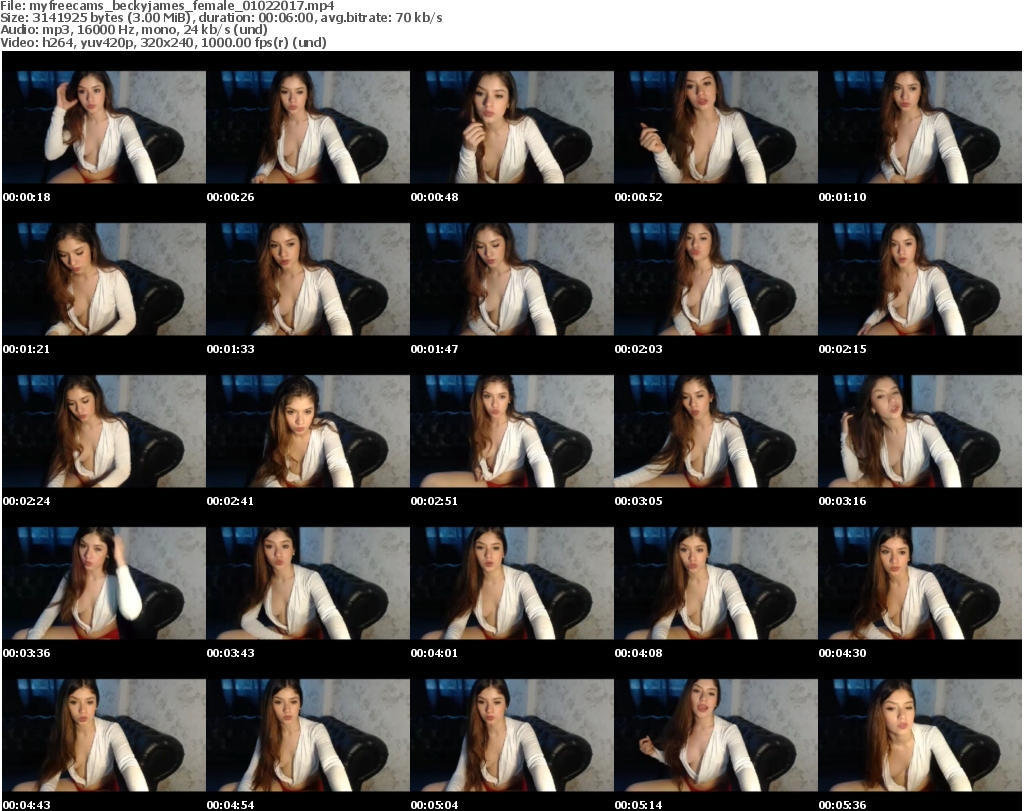Click the timestamp text '00:04:43'
This screenshot has width=1024, height=811.
tap(27, 805)
